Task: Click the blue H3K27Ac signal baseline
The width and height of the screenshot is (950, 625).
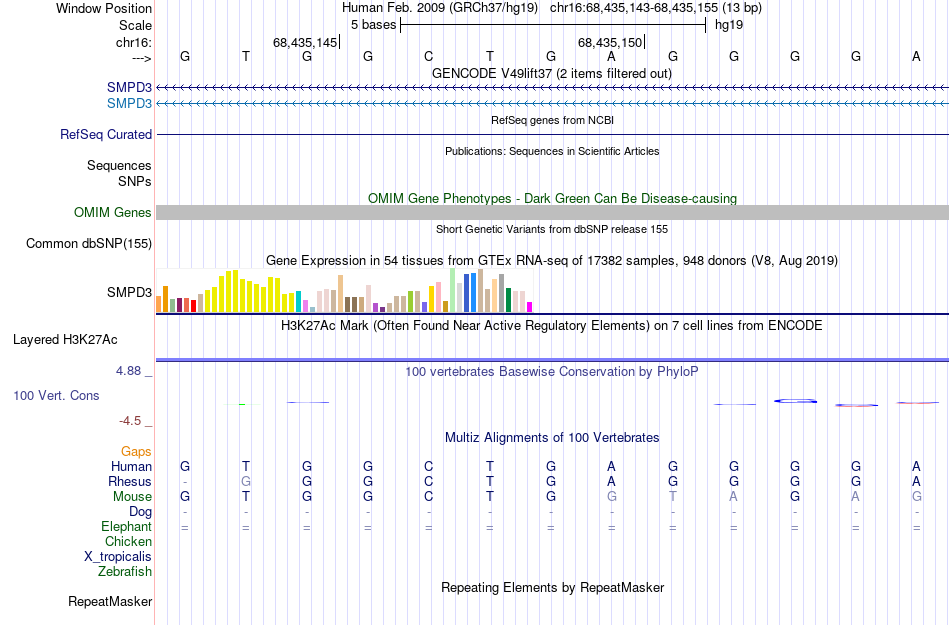Action: tap(553, 360)
